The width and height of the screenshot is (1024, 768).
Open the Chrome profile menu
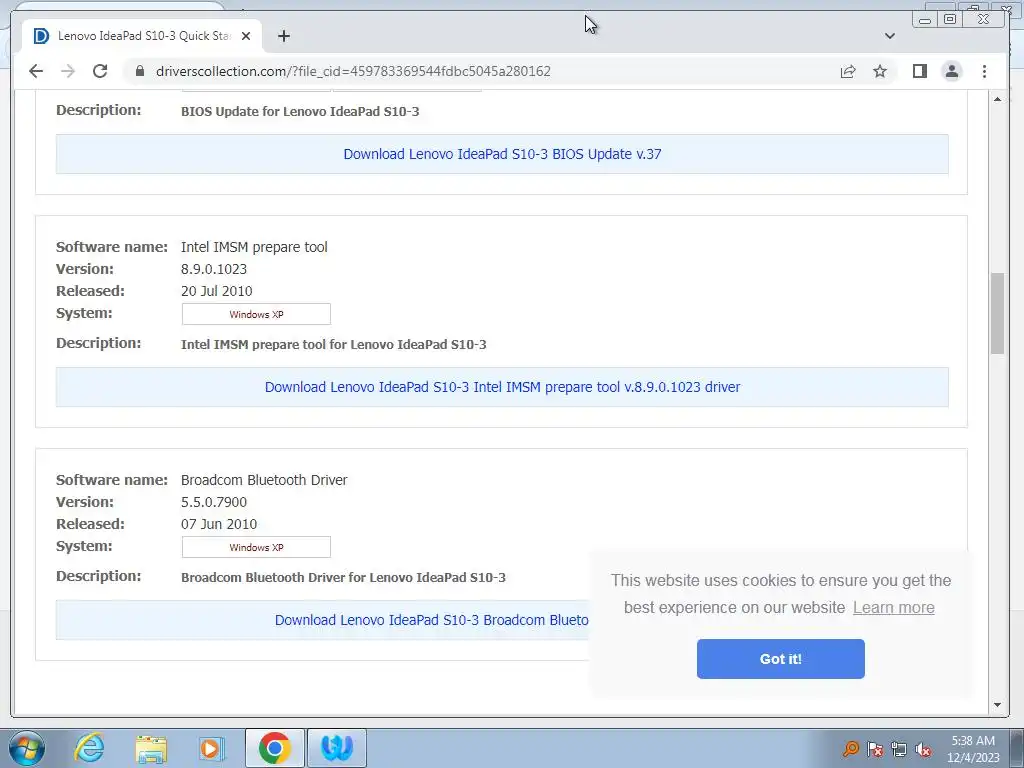point(952,71)
